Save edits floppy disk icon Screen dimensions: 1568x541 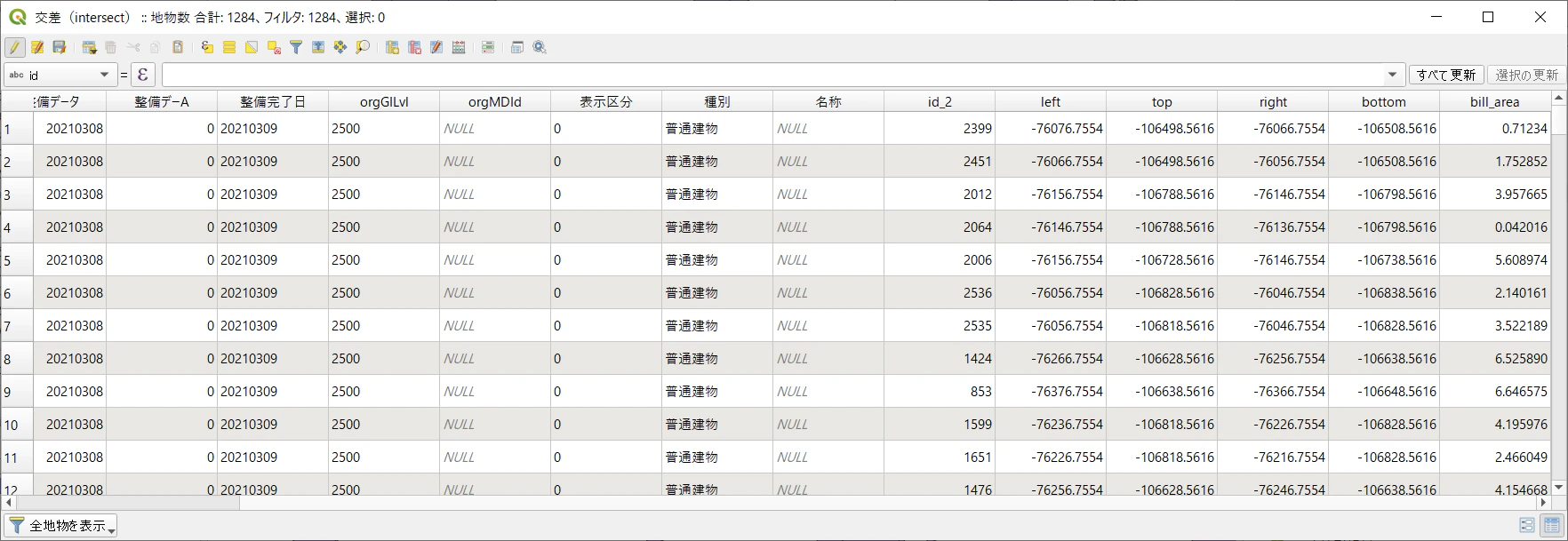click(60, 47)
